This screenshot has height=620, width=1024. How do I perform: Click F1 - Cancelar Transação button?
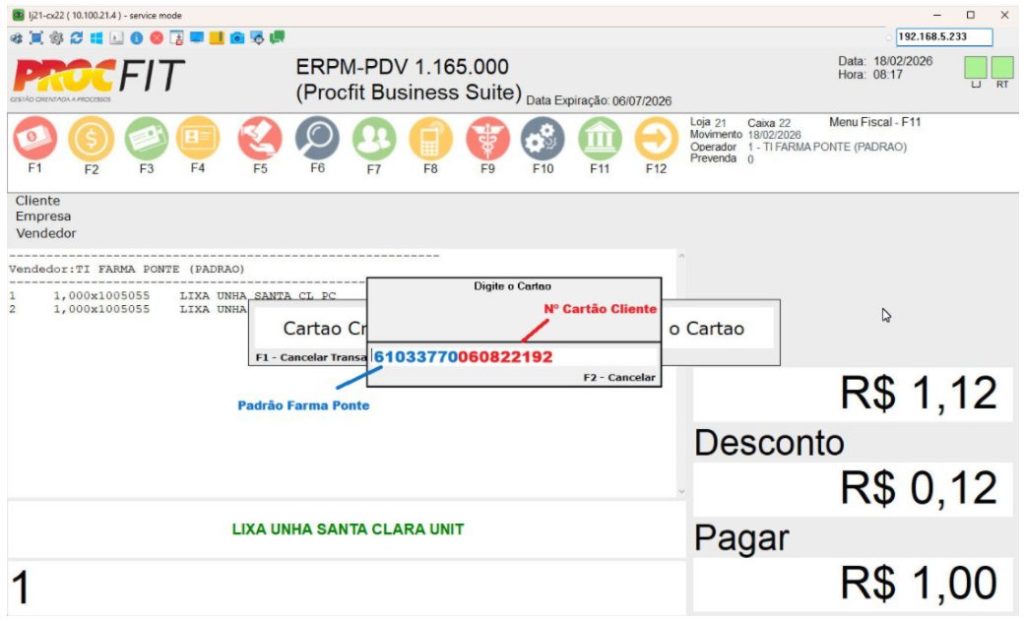308,357
